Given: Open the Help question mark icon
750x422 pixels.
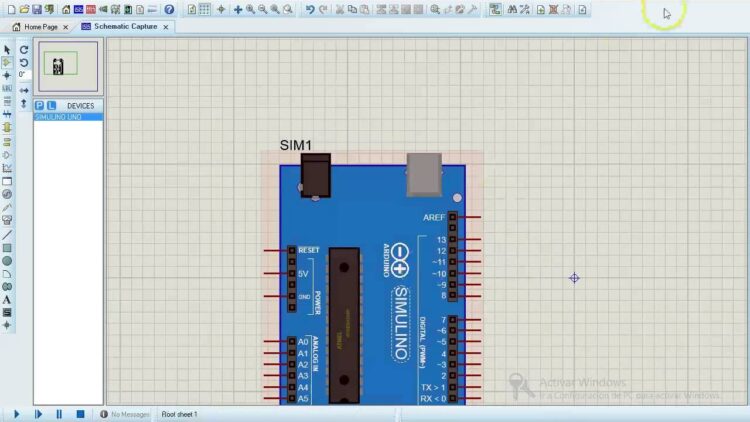Looking at the screenshot, I should [x=169, y=10].
